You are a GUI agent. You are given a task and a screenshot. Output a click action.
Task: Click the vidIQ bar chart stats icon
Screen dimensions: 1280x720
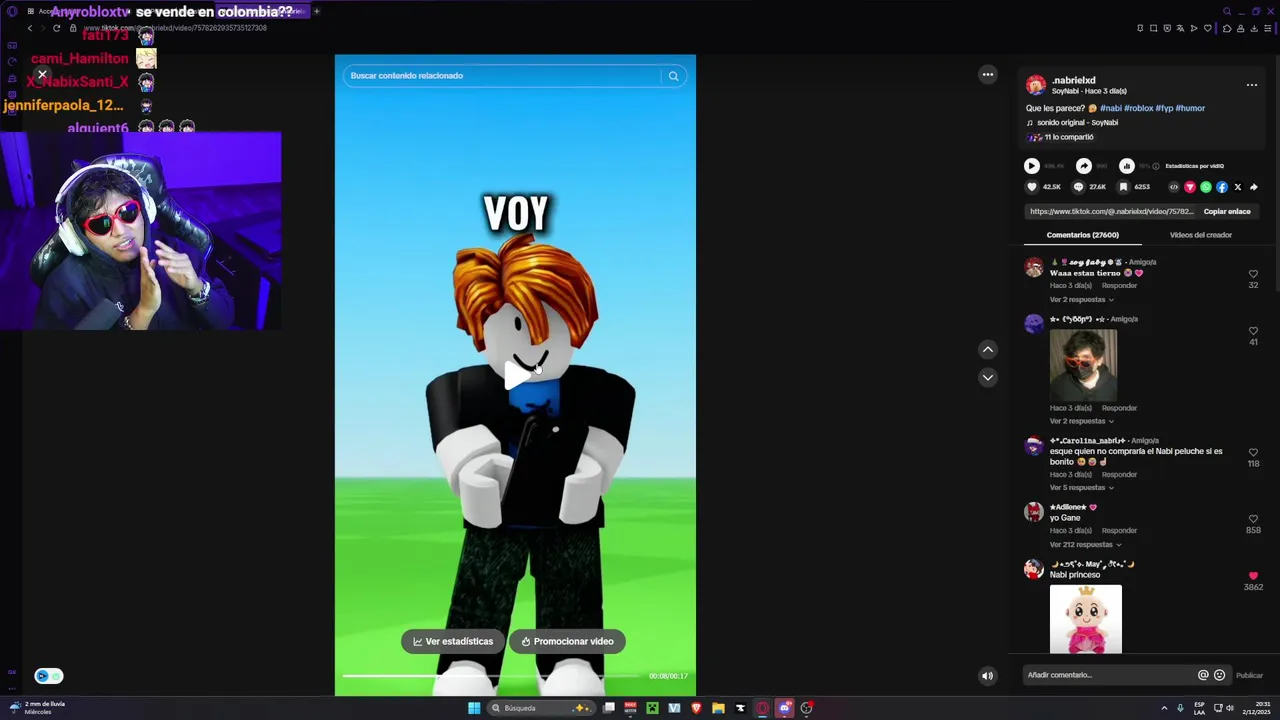click(1127, 166)
